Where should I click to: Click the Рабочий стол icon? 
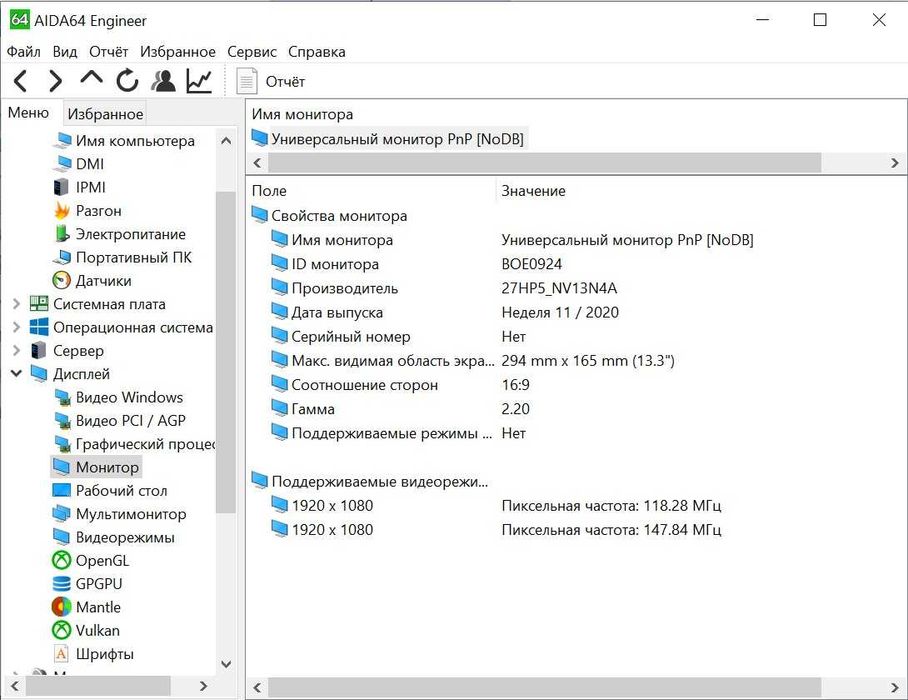61,490
